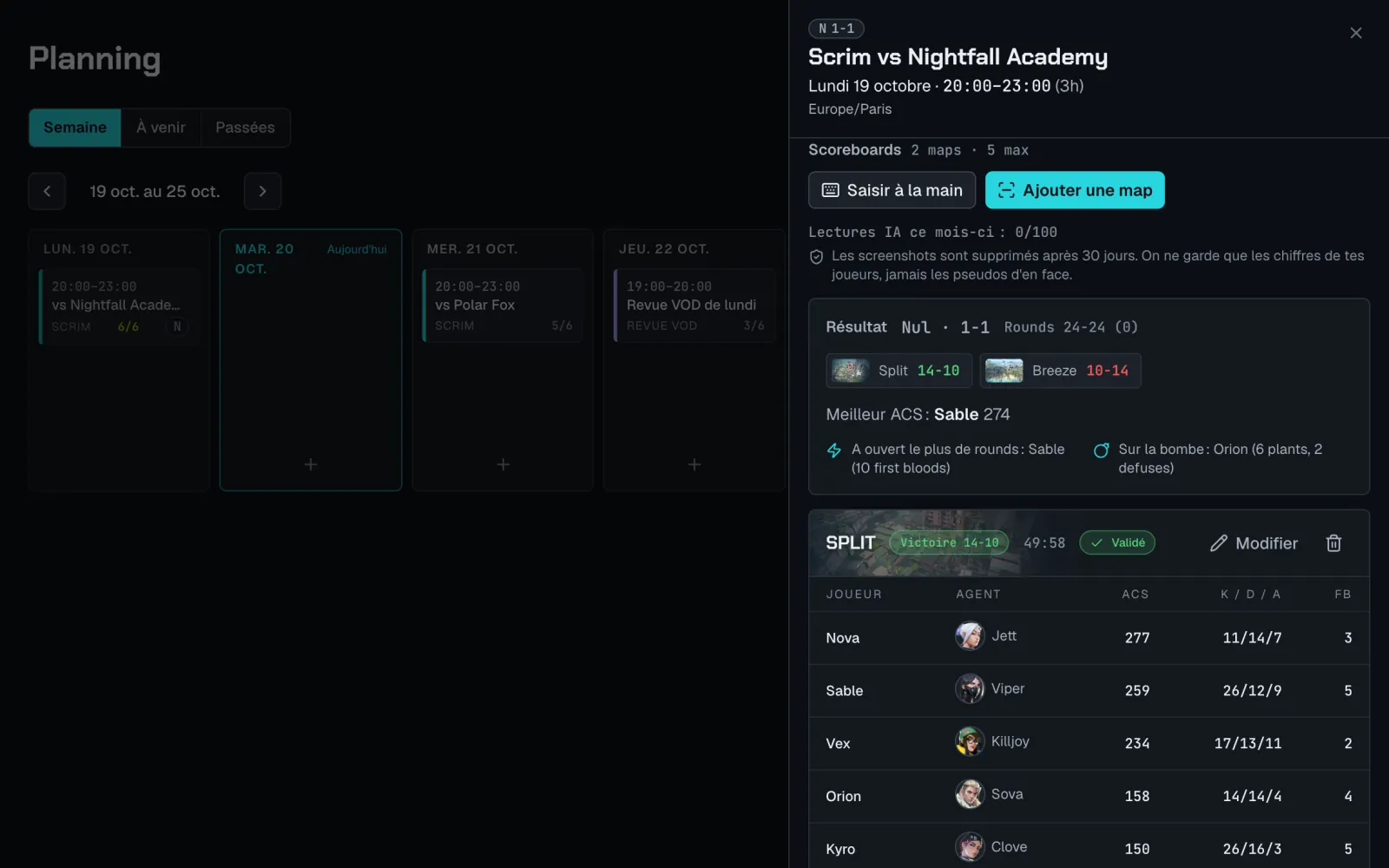Select player name Sable in table
Image resolution: width=1389 pixels, height=868 pixels.
845,691
